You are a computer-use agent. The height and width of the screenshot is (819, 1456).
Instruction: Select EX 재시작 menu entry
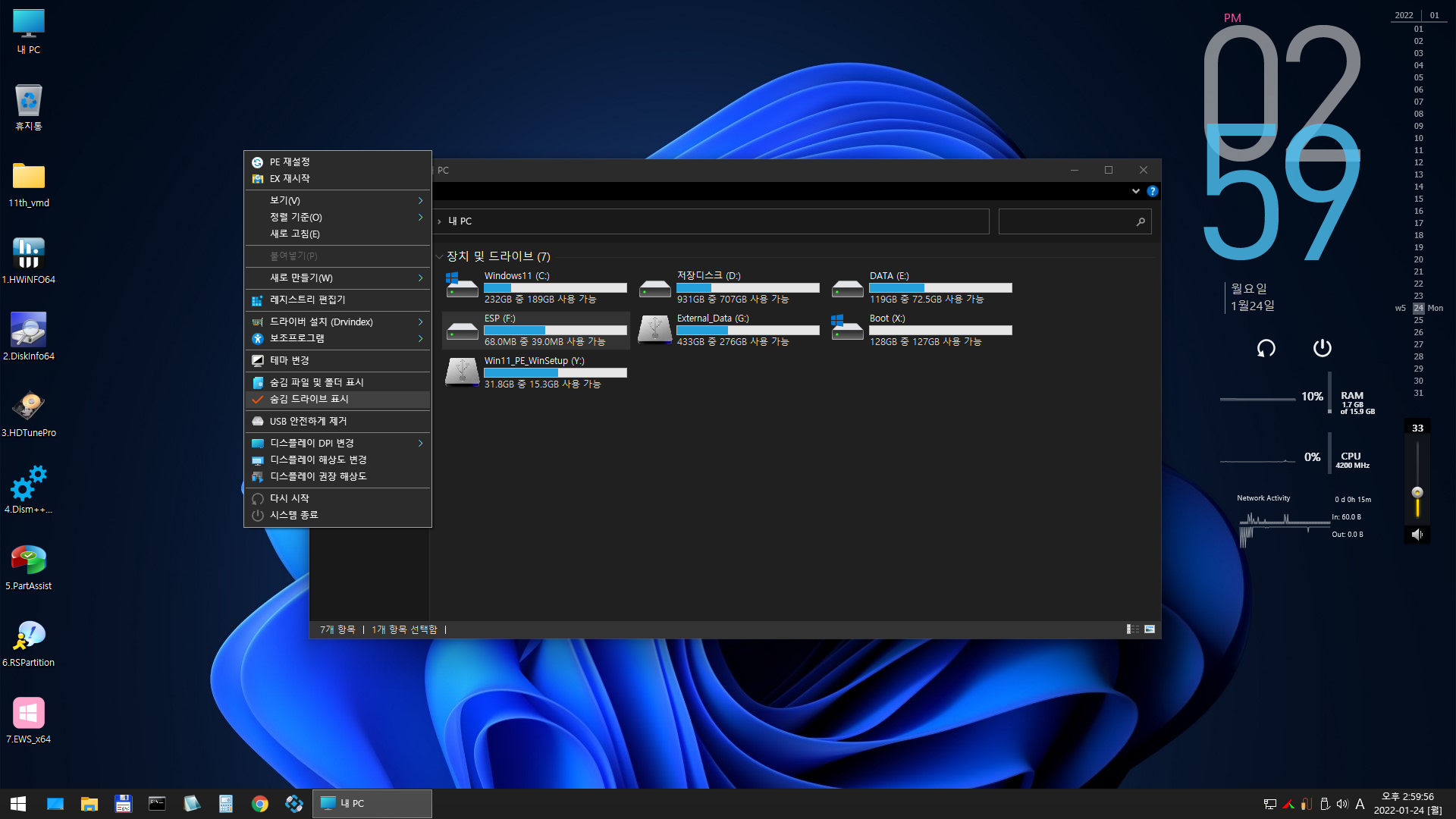(338, 178)
